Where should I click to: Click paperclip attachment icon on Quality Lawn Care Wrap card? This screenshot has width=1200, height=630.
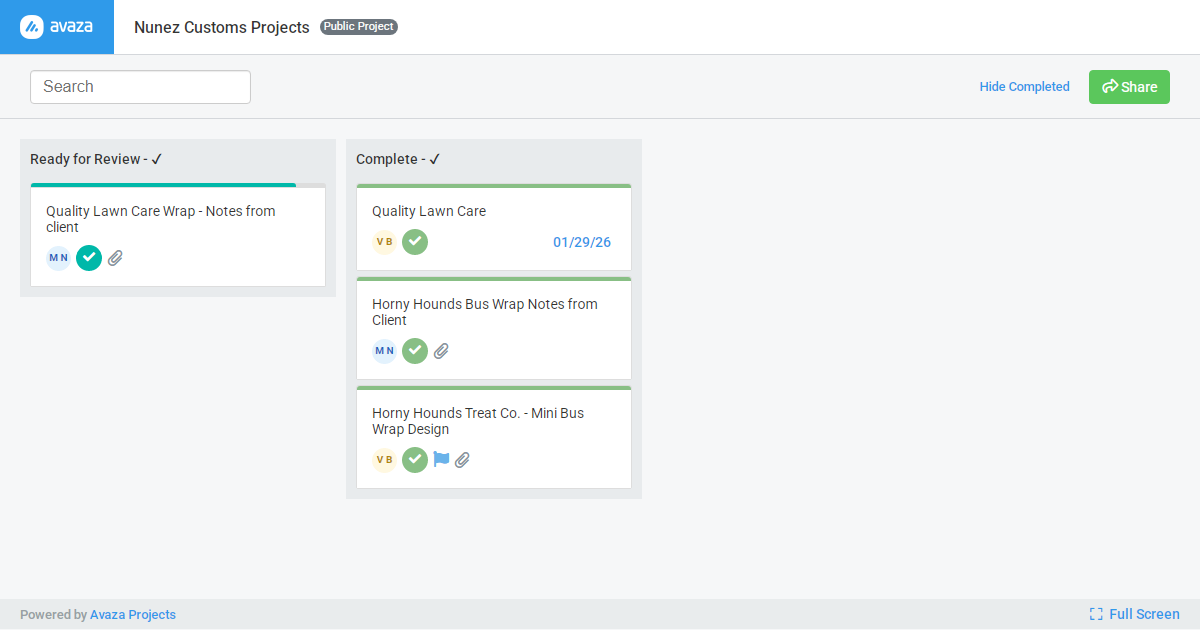pyautogui.click(x=115, y=258)
